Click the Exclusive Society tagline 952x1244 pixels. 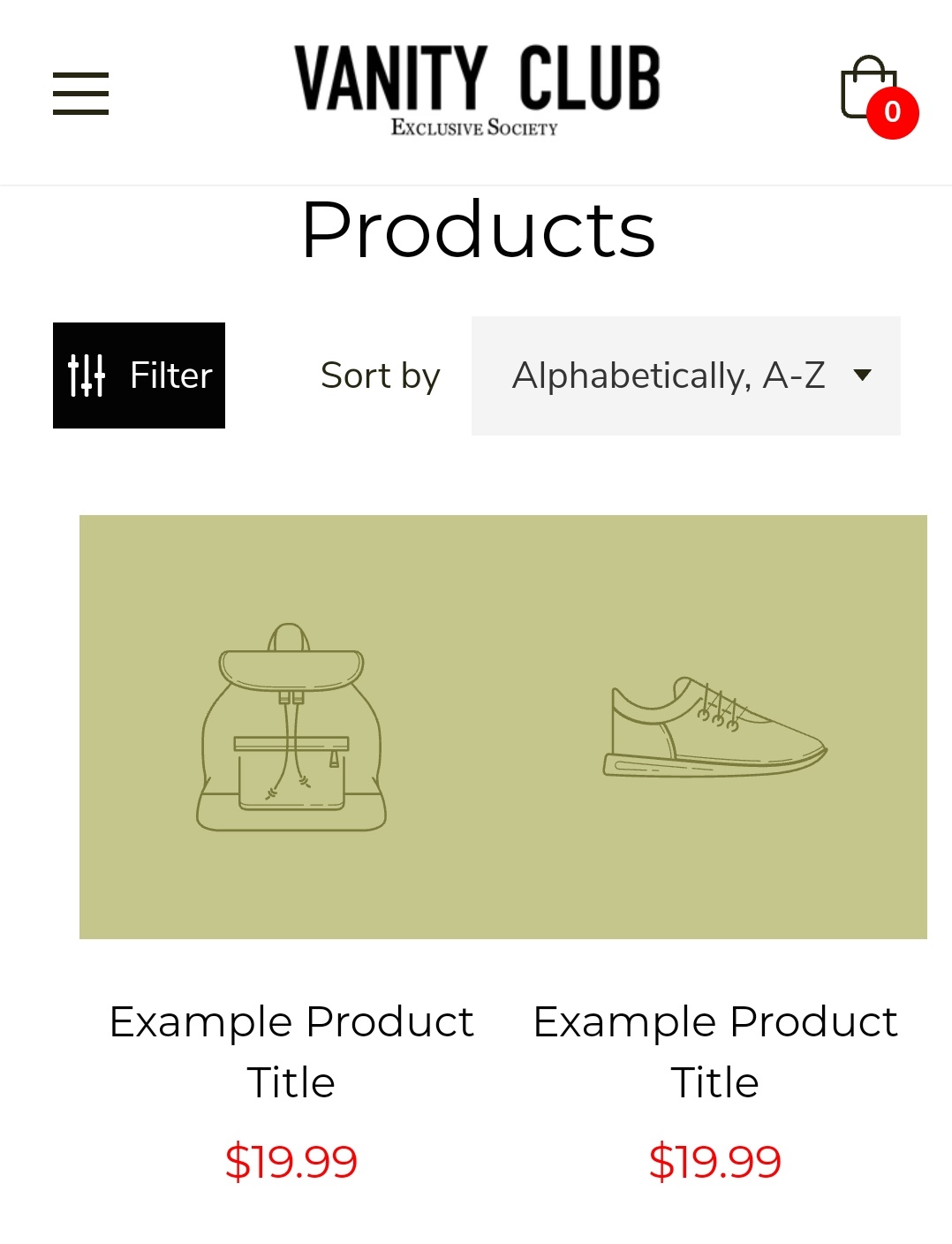tap(475, 128)
